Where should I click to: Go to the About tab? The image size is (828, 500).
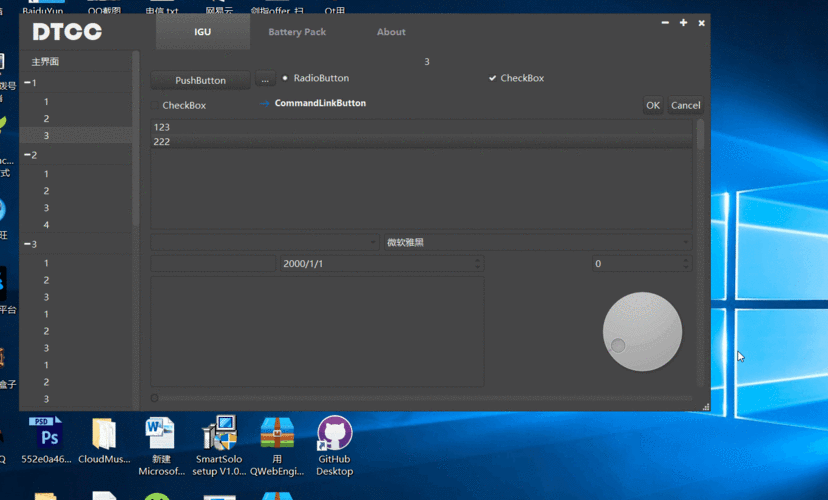pyautogui.click(x=391, y=32)
